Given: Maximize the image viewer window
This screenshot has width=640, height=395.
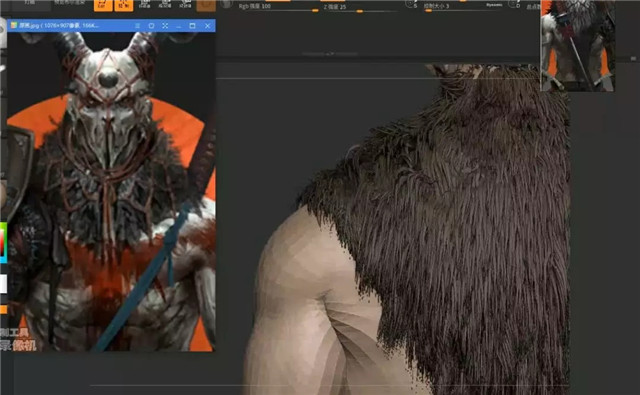Looking at the screenshot, I should tap(193, 26).
